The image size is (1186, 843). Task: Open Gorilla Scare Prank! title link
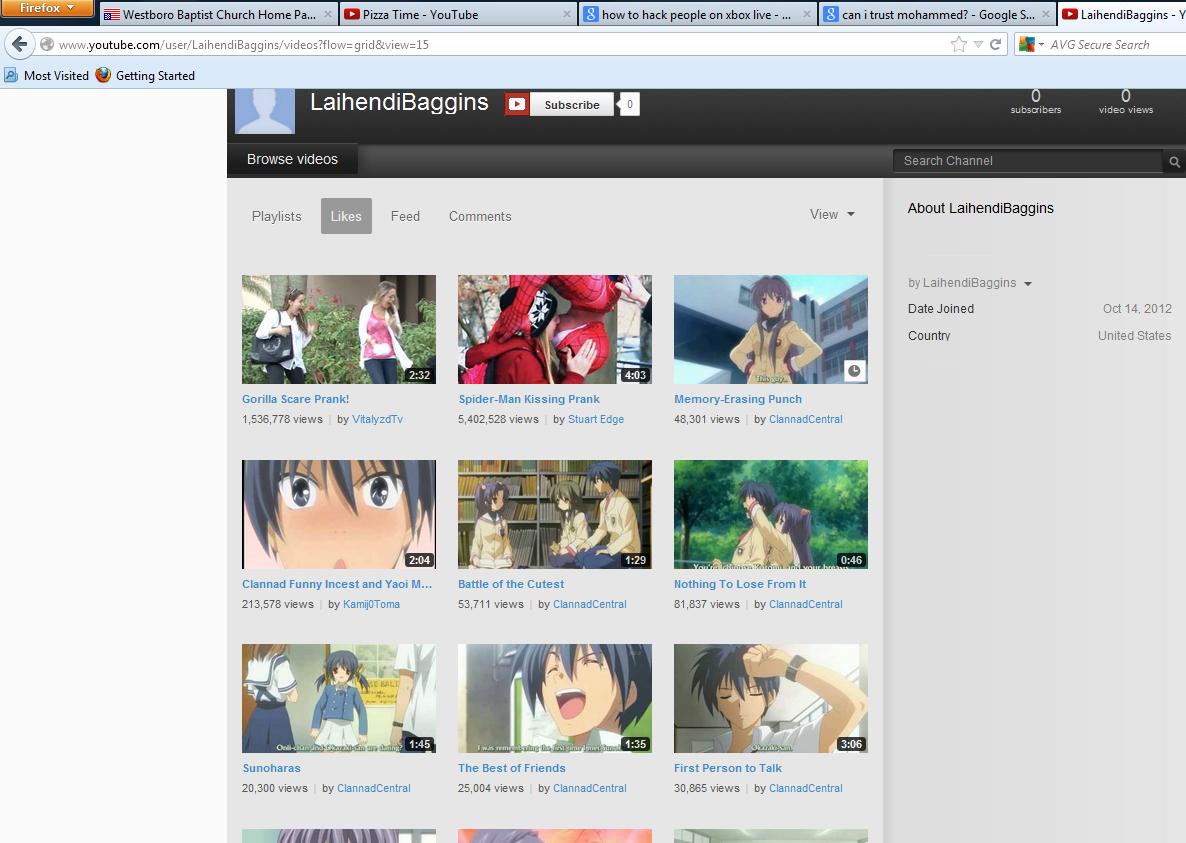point(295,399)
